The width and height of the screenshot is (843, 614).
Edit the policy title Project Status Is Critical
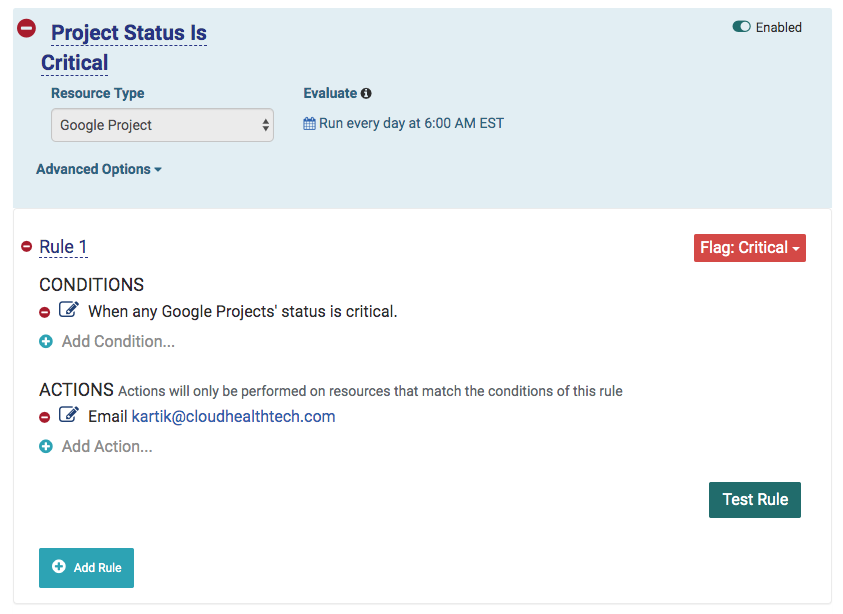(128, 33)
